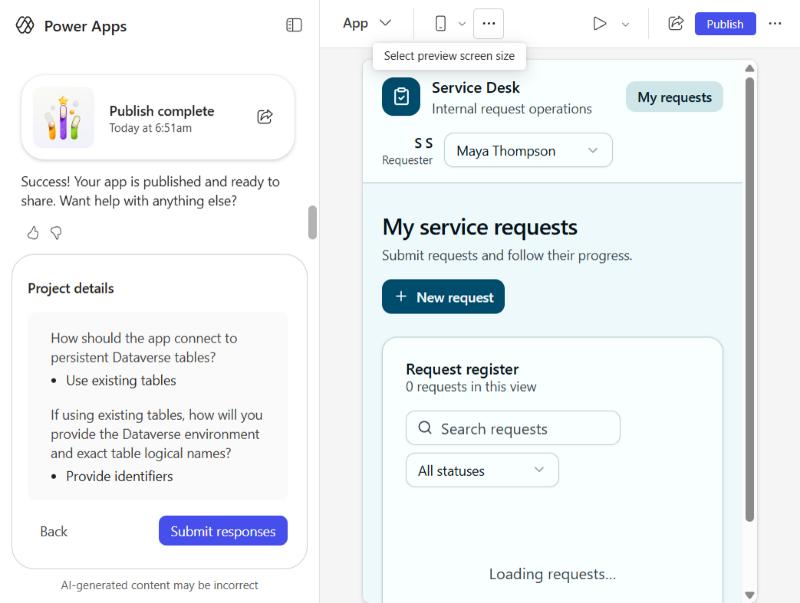Click the share icon beside Publish
Viewport: 800px width, 603px height.
pyautogui.click(x=676, y=23)
